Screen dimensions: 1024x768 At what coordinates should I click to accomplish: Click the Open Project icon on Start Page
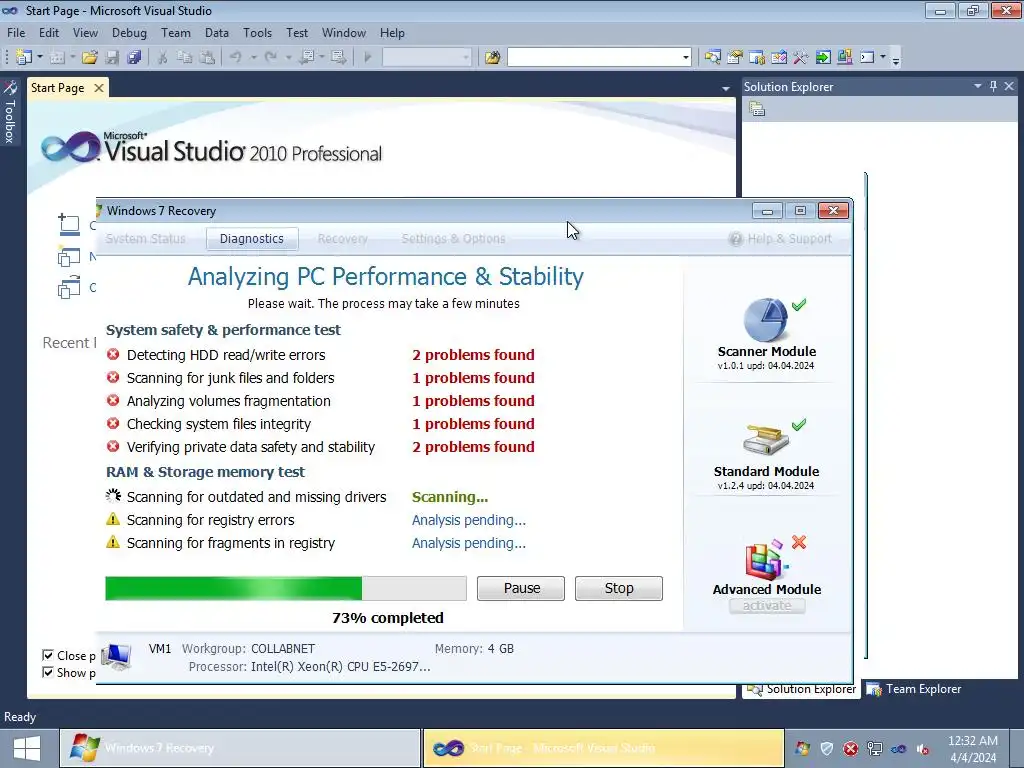pos(69,287)
